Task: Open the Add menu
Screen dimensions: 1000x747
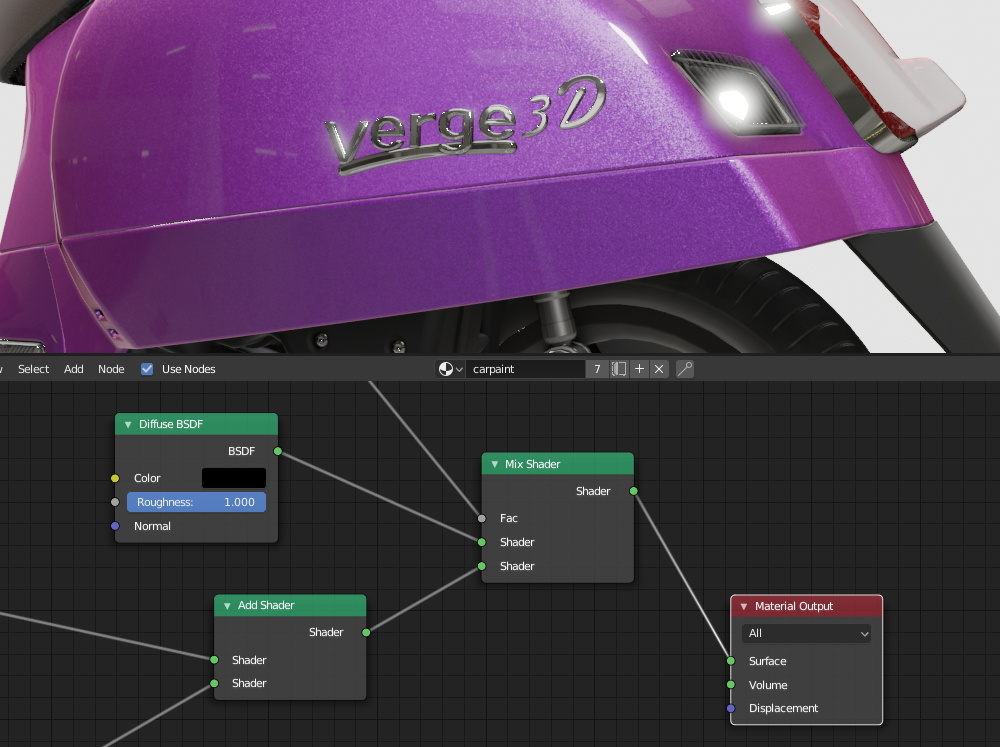Action: tap(74, 369)
